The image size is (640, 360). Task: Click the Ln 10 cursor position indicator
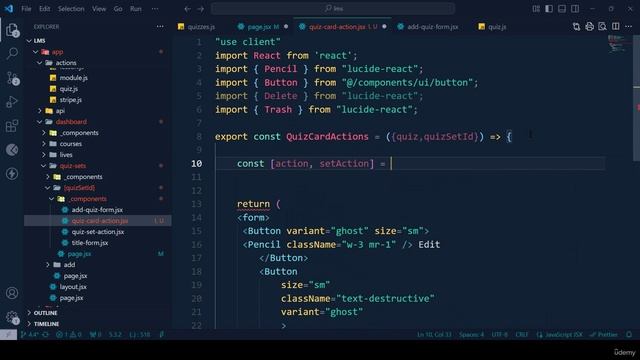click(434, 334)
